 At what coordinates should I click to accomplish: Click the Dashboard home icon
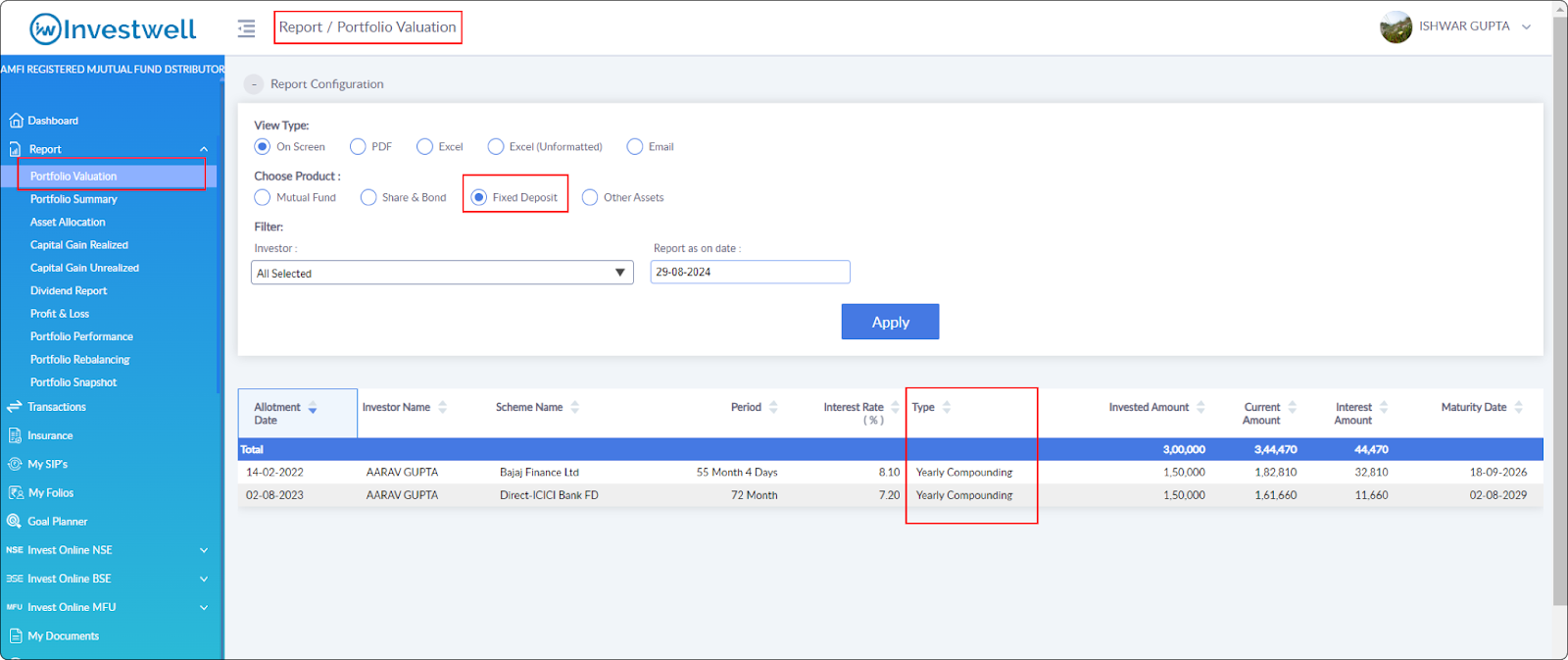coord(16,121)
